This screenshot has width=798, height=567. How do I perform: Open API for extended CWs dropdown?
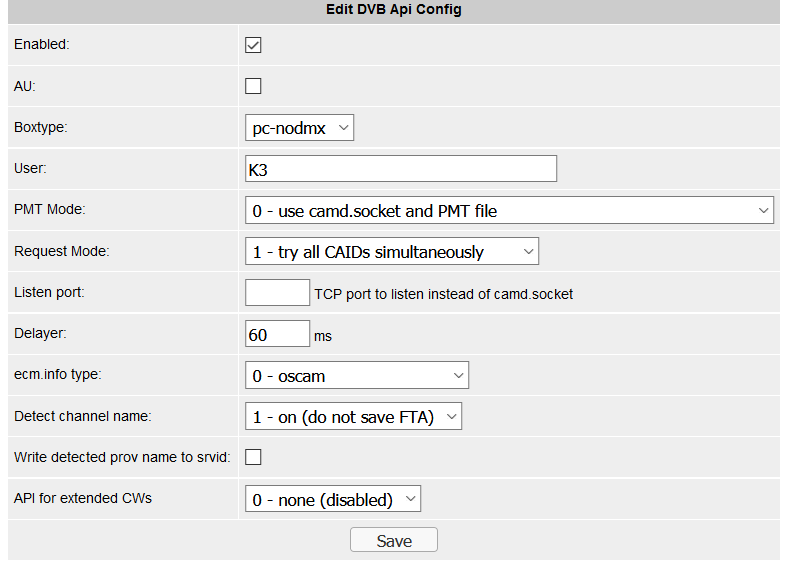tap(333, 499)
